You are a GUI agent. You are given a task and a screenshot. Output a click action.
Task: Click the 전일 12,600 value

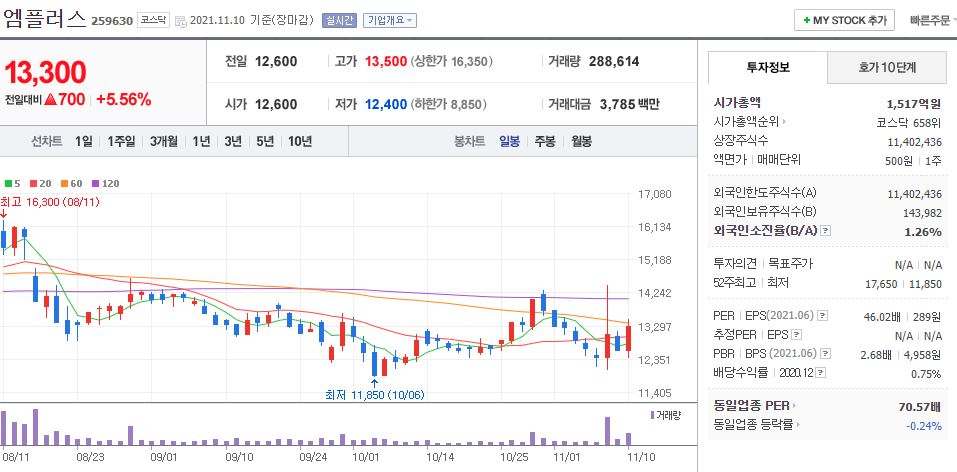tap(276, 62)
